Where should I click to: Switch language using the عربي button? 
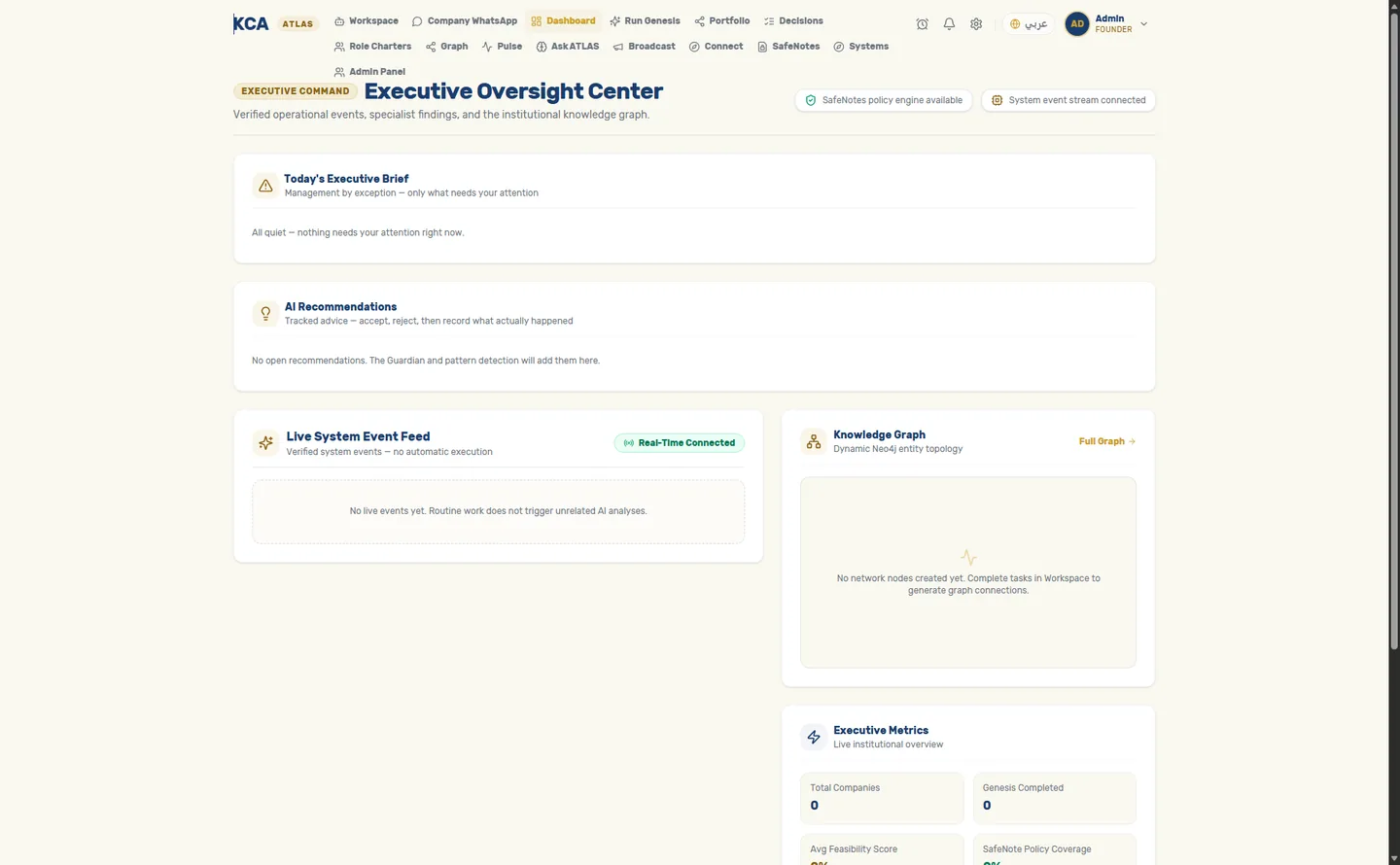[x=1029, y=24]
